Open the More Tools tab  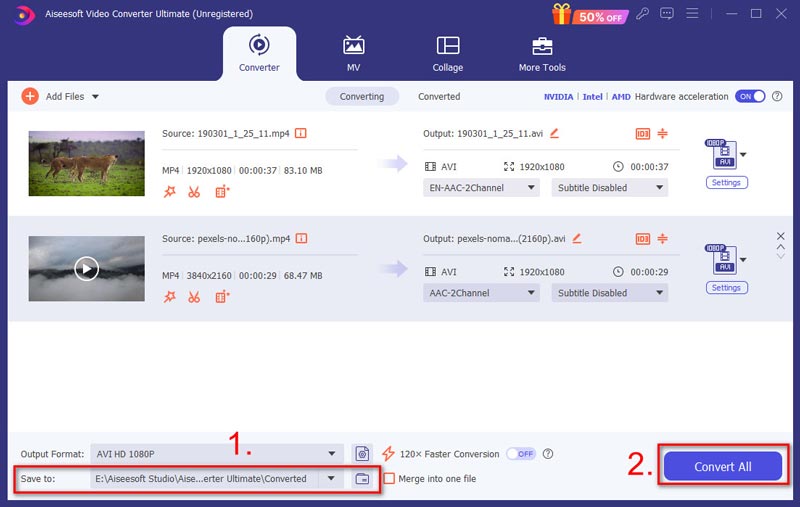pyautogui.click(x=542, y=54)
